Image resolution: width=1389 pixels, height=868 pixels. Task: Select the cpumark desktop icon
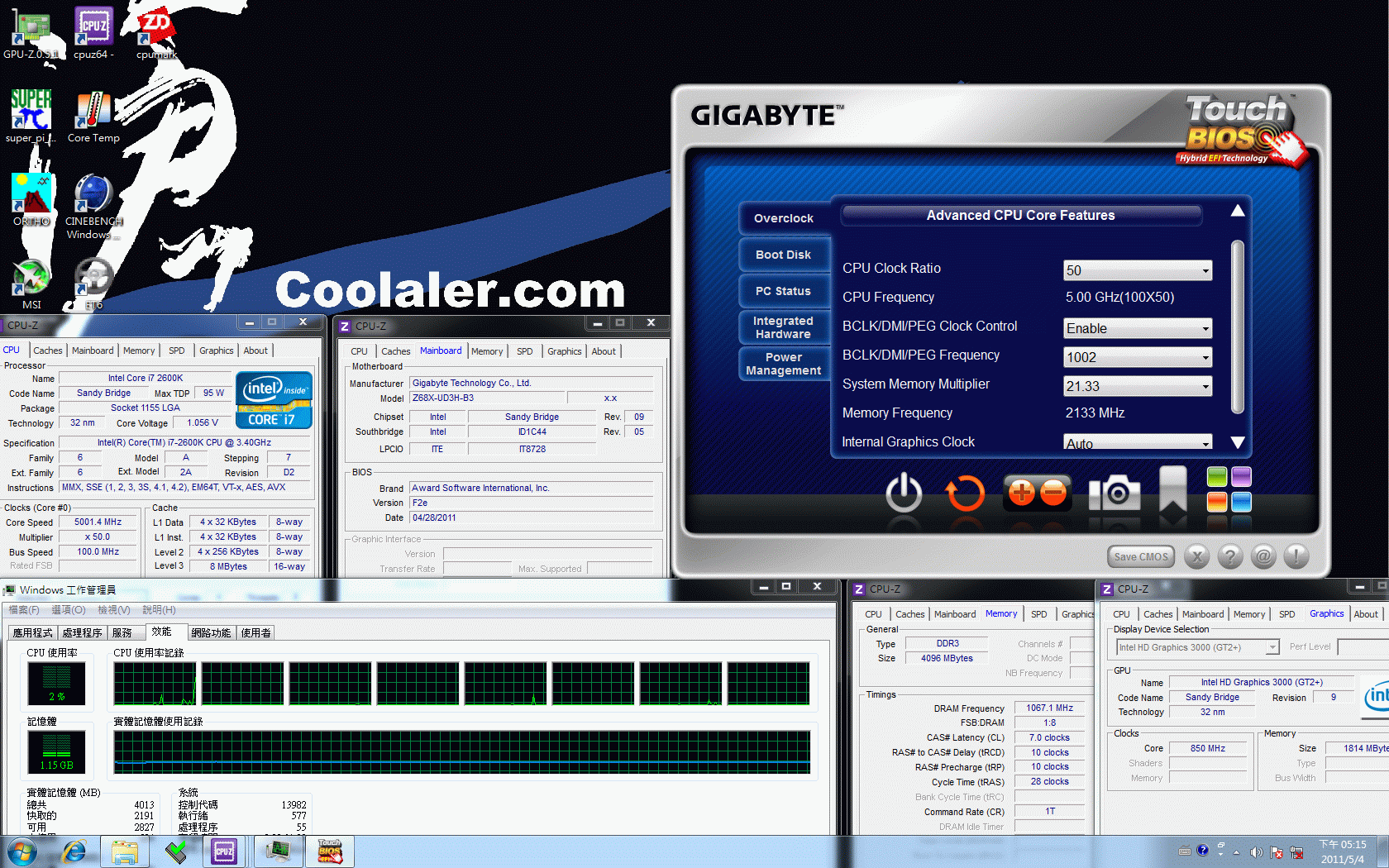pyautogui.click(x=156, y=33)
